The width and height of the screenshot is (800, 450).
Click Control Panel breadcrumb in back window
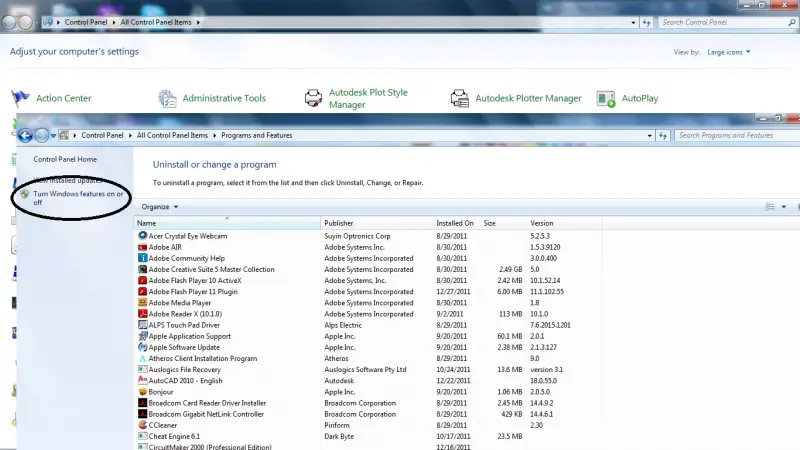click(86, 22)
